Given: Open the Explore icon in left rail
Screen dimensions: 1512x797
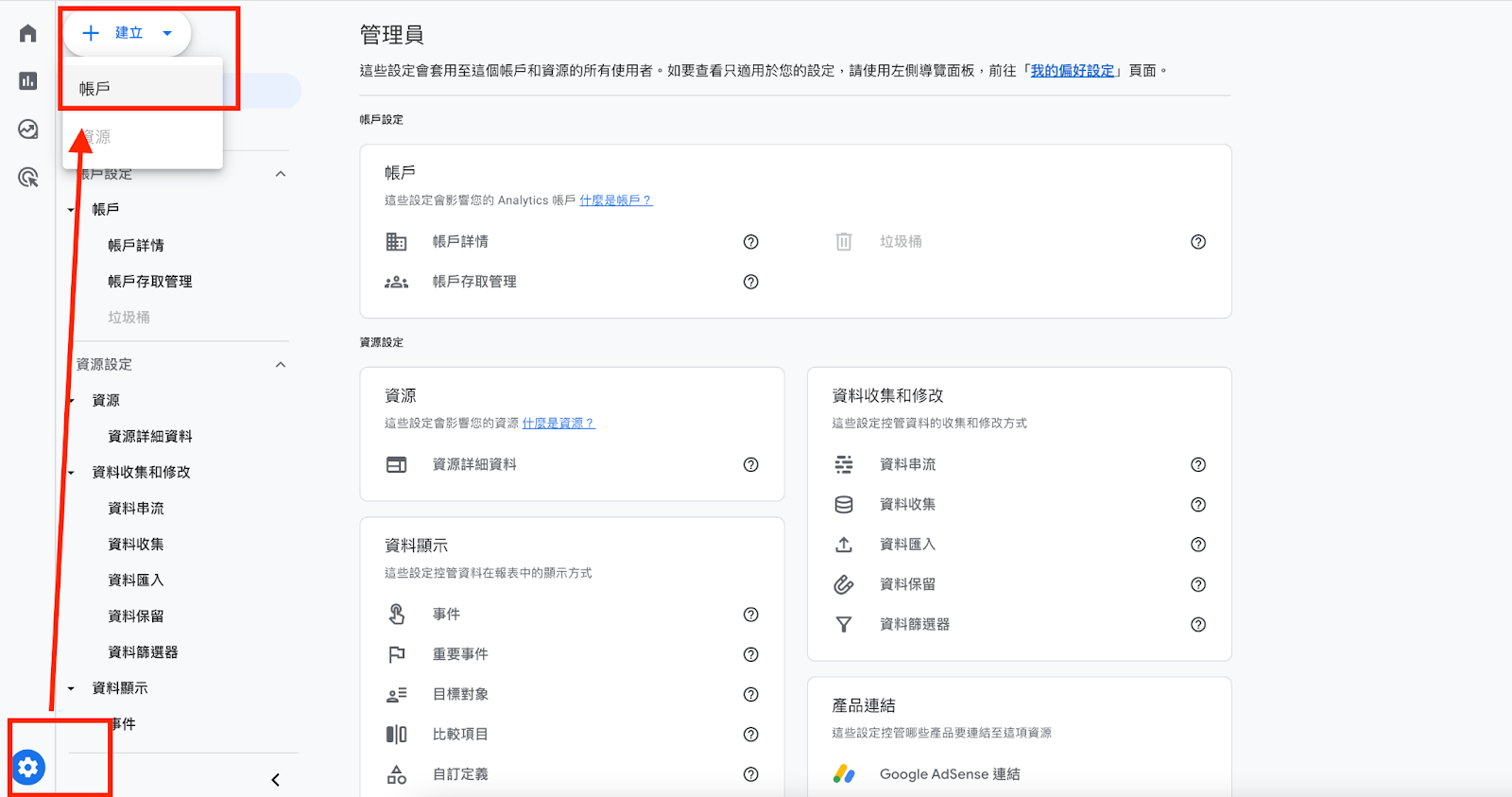Looking at the screenshot, I should point(28,130).
